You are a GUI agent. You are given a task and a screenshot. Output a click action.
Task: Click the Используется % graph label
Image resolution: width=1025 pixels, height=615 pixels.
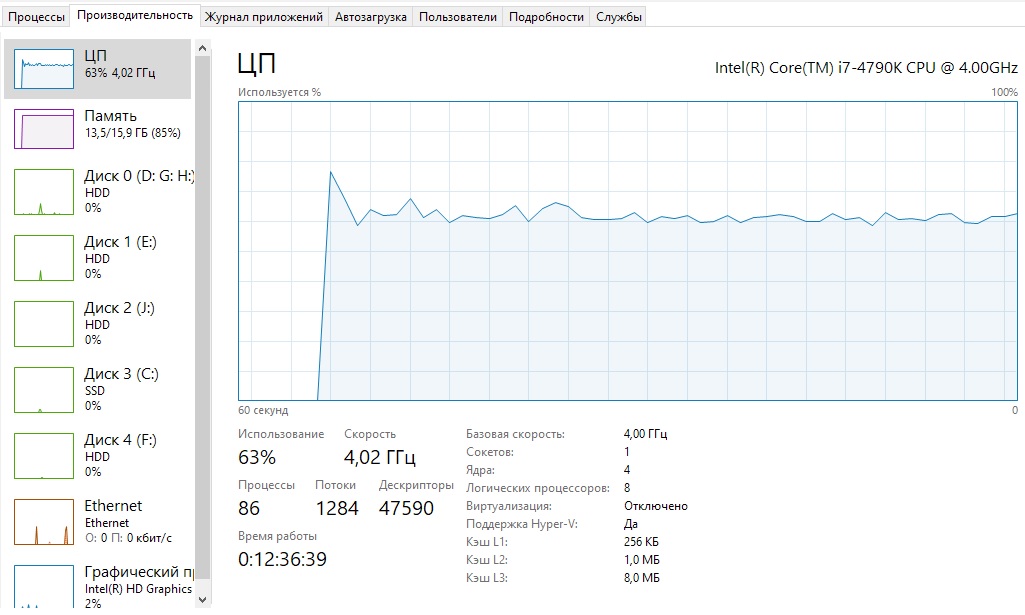(x=279, y=92)
